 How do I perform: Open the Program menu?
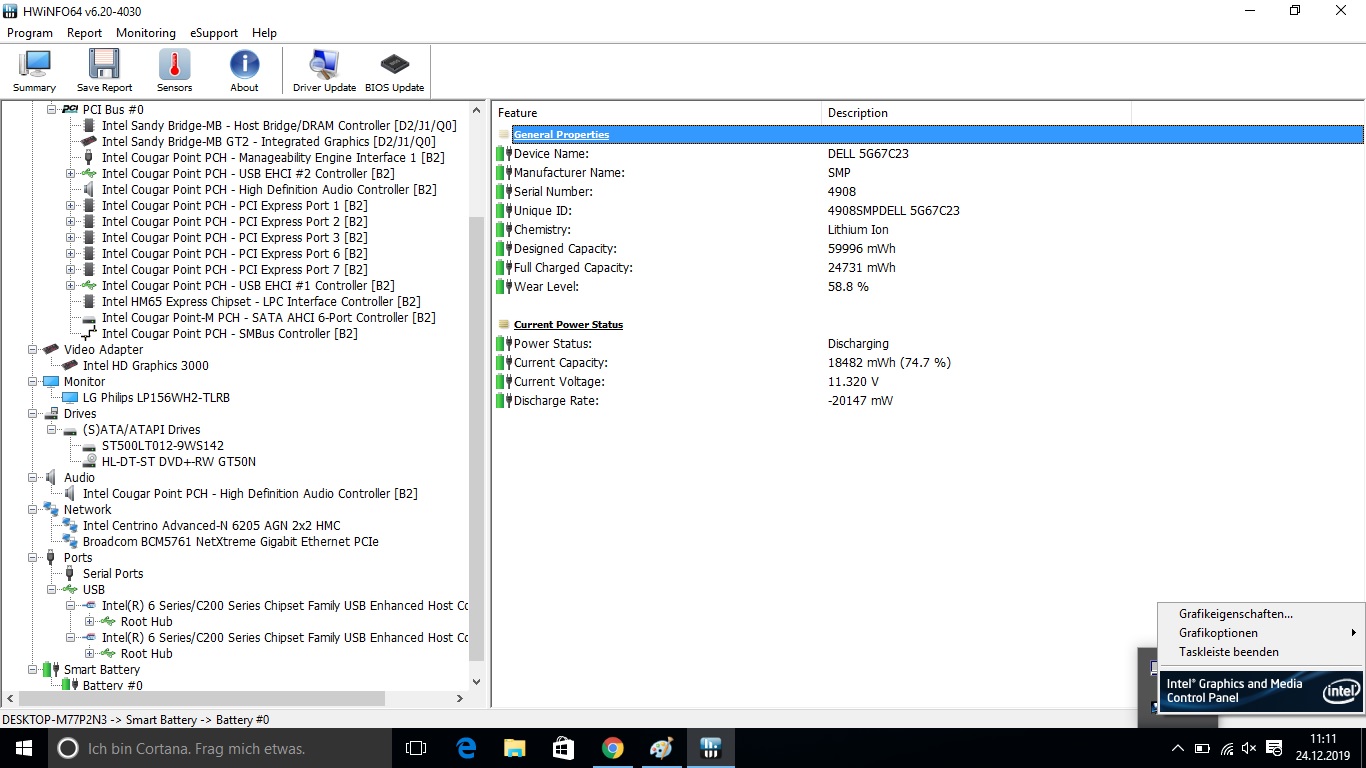pos(30,33)
